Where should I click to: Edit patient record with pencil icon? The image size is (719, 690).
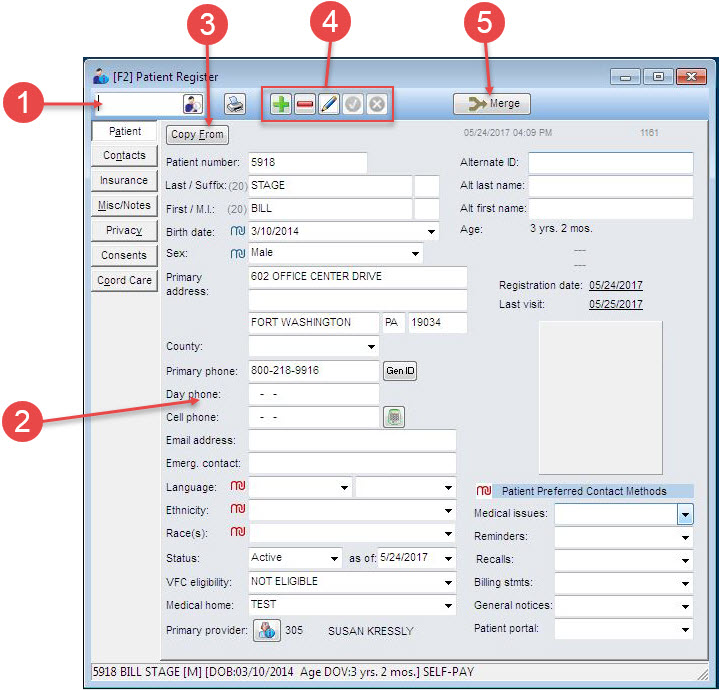coord(329,104)
